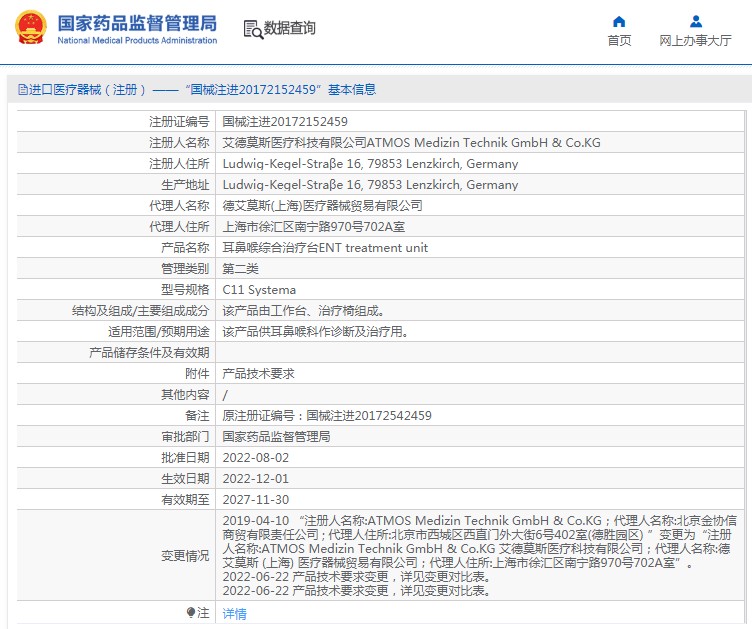752x629 pixels.
Task: Click the 型号规格 row label
Action: (x=185, y=290)
